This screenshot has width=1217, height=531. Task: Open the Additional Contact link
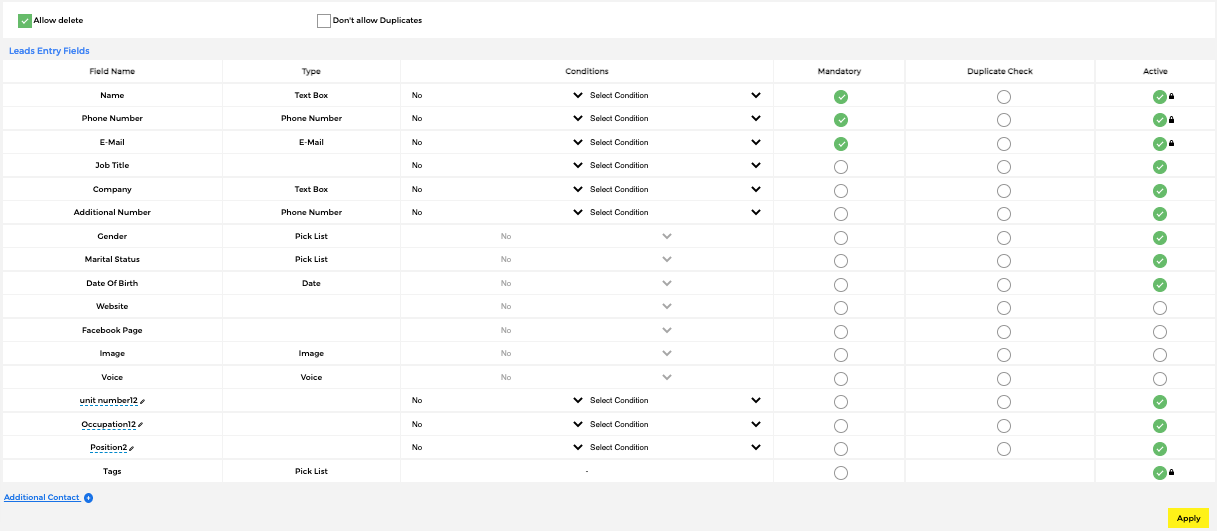pyautogui.click(x=42, y=497)
